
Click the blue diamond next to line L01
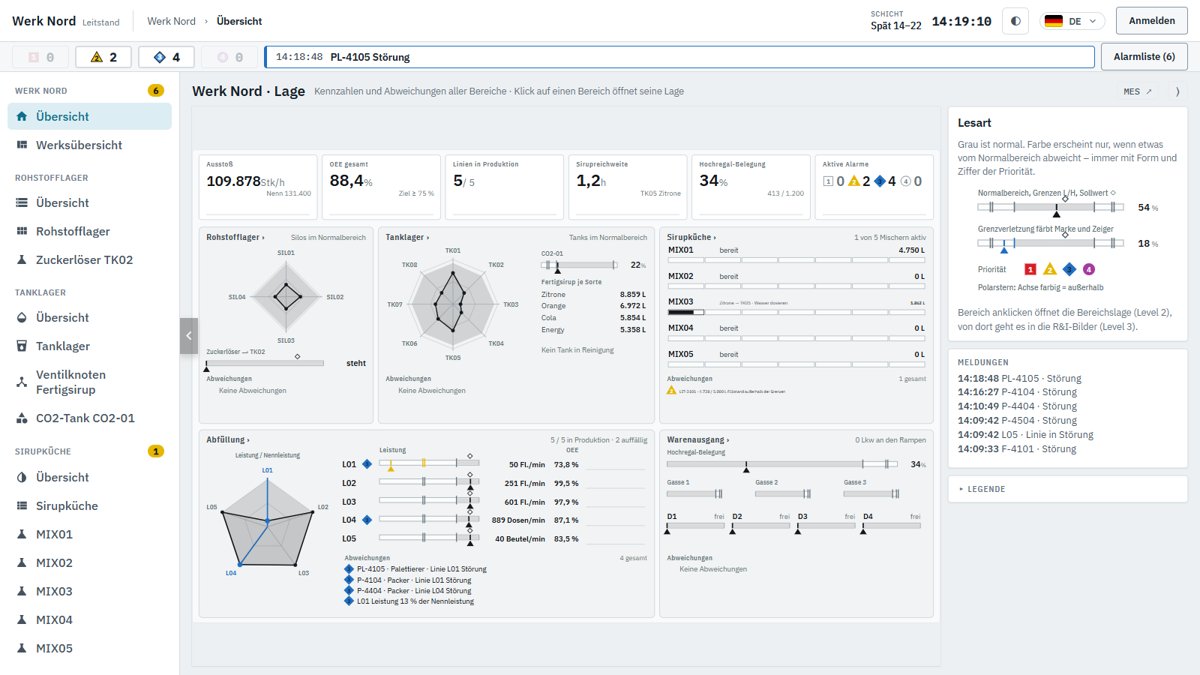[x=367, y=464]
